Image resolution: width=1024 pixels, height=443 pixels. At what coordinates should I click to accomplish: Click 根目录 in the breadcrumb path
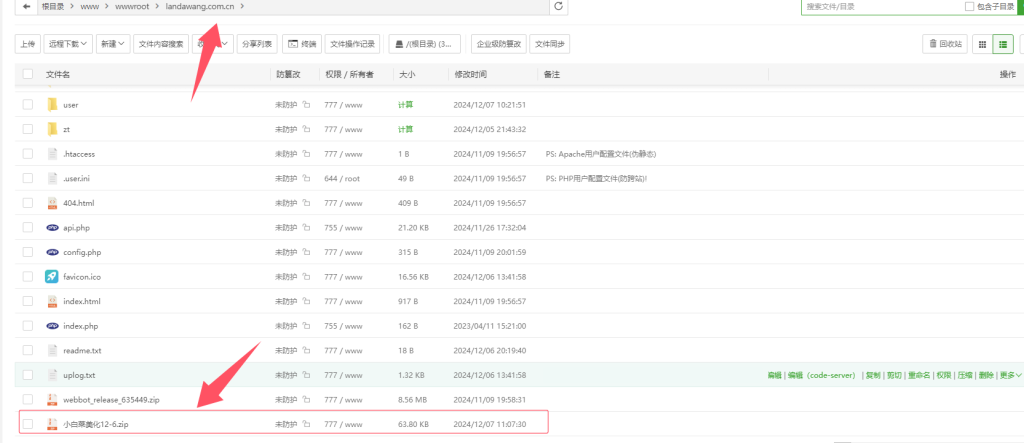click(x=52, y=7)
